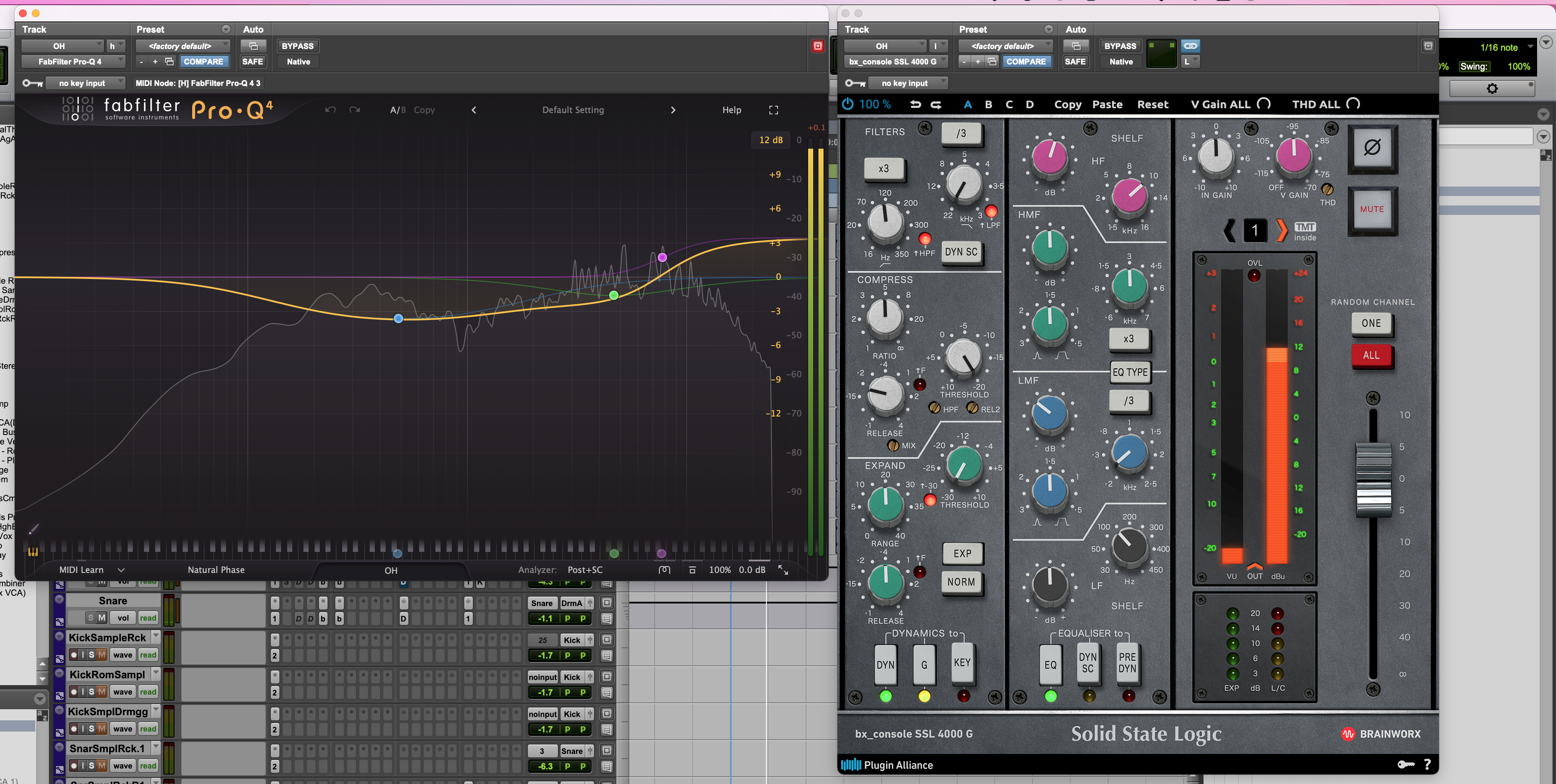Click the red target button in Pro-Q window

817,46
